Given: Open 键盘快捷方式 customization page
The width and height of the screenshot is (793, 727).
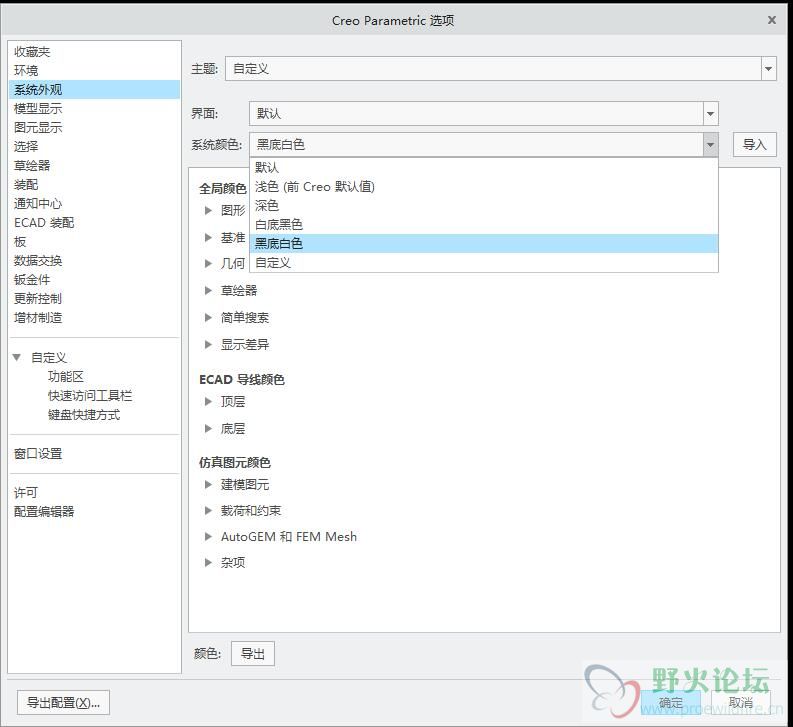Looking at the screenshot, I should 84,415.
